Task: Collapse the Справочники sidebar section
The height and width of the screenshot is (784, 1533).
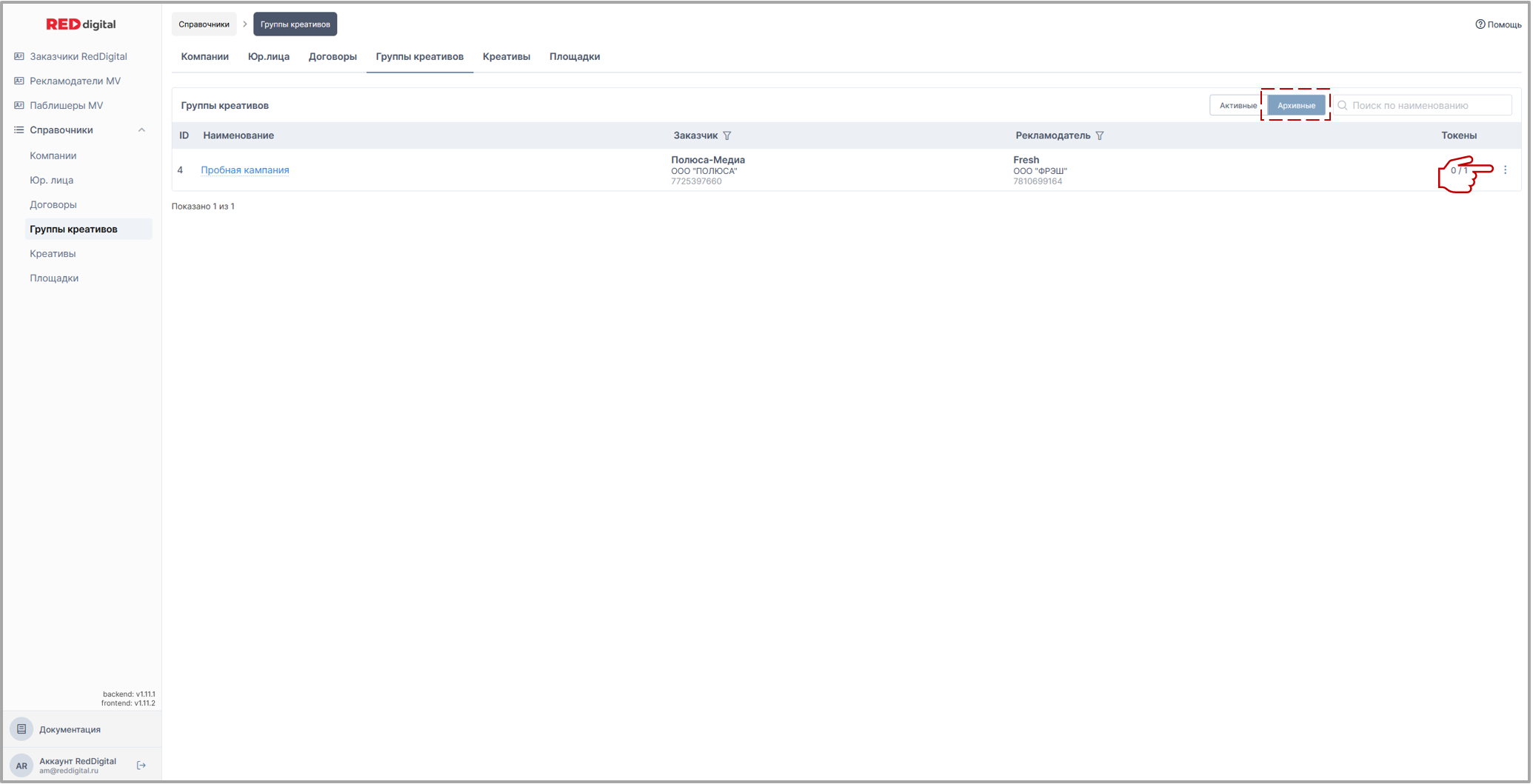Action: (x=141, y=130)
